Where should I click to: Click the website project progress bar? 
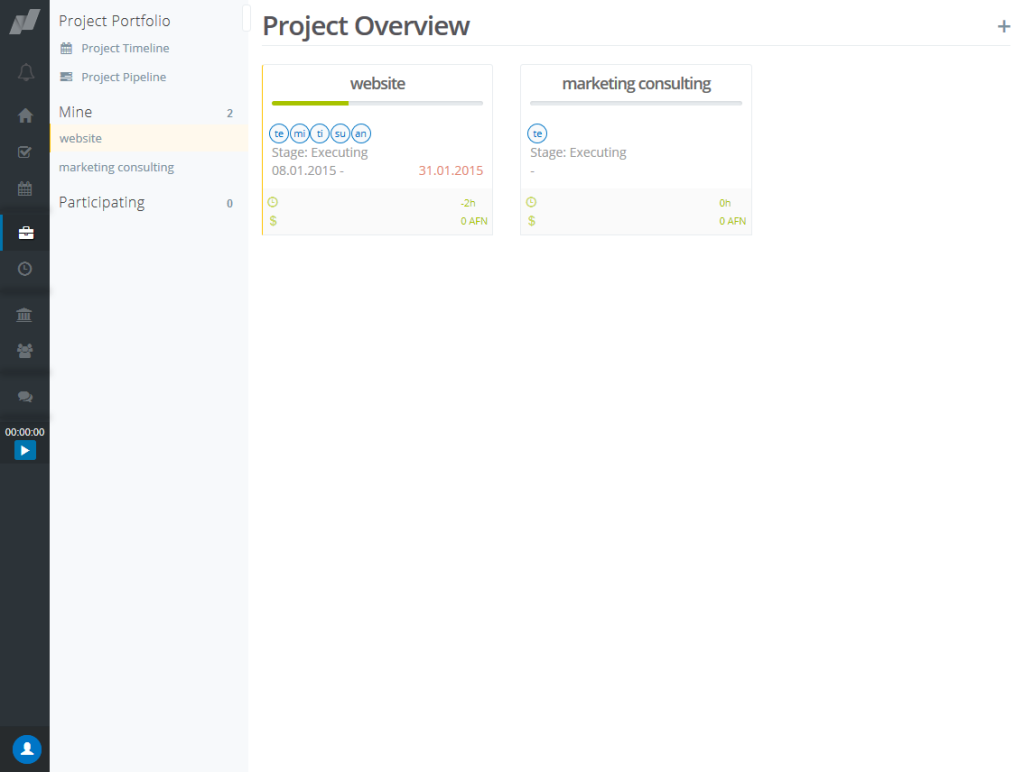pos(377,103)
